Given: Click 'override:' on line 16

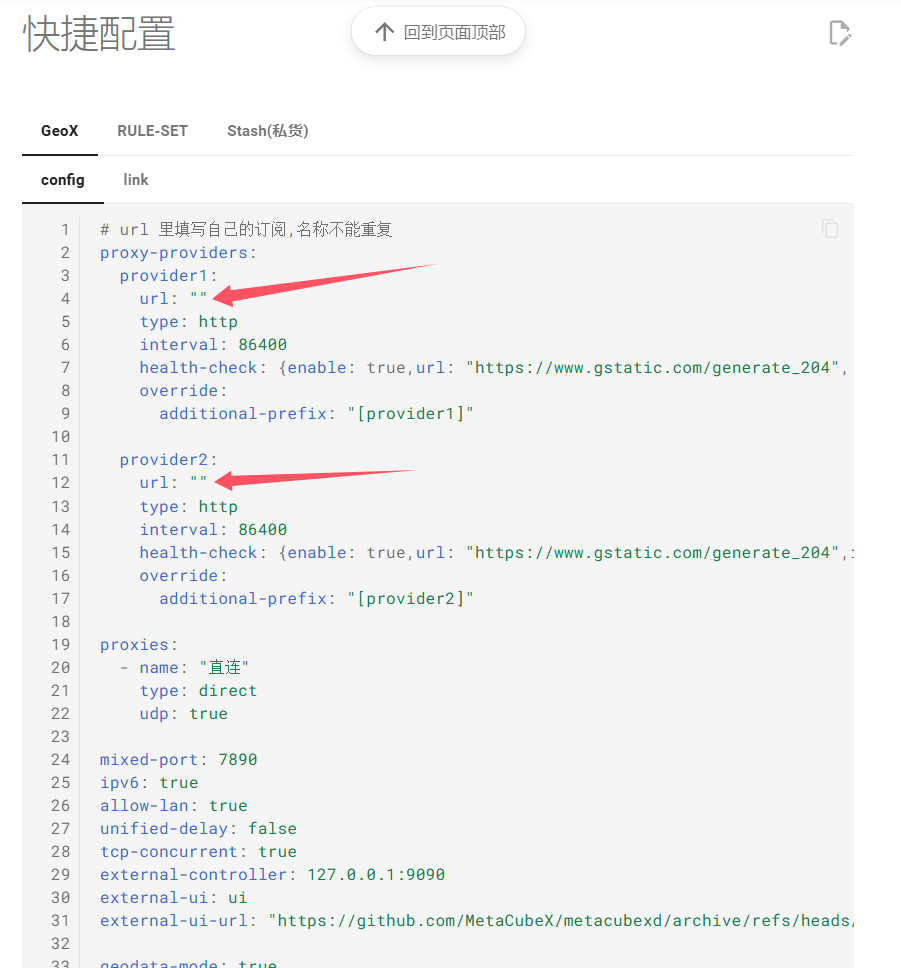Looking at the screenshot, I should 183,575.
